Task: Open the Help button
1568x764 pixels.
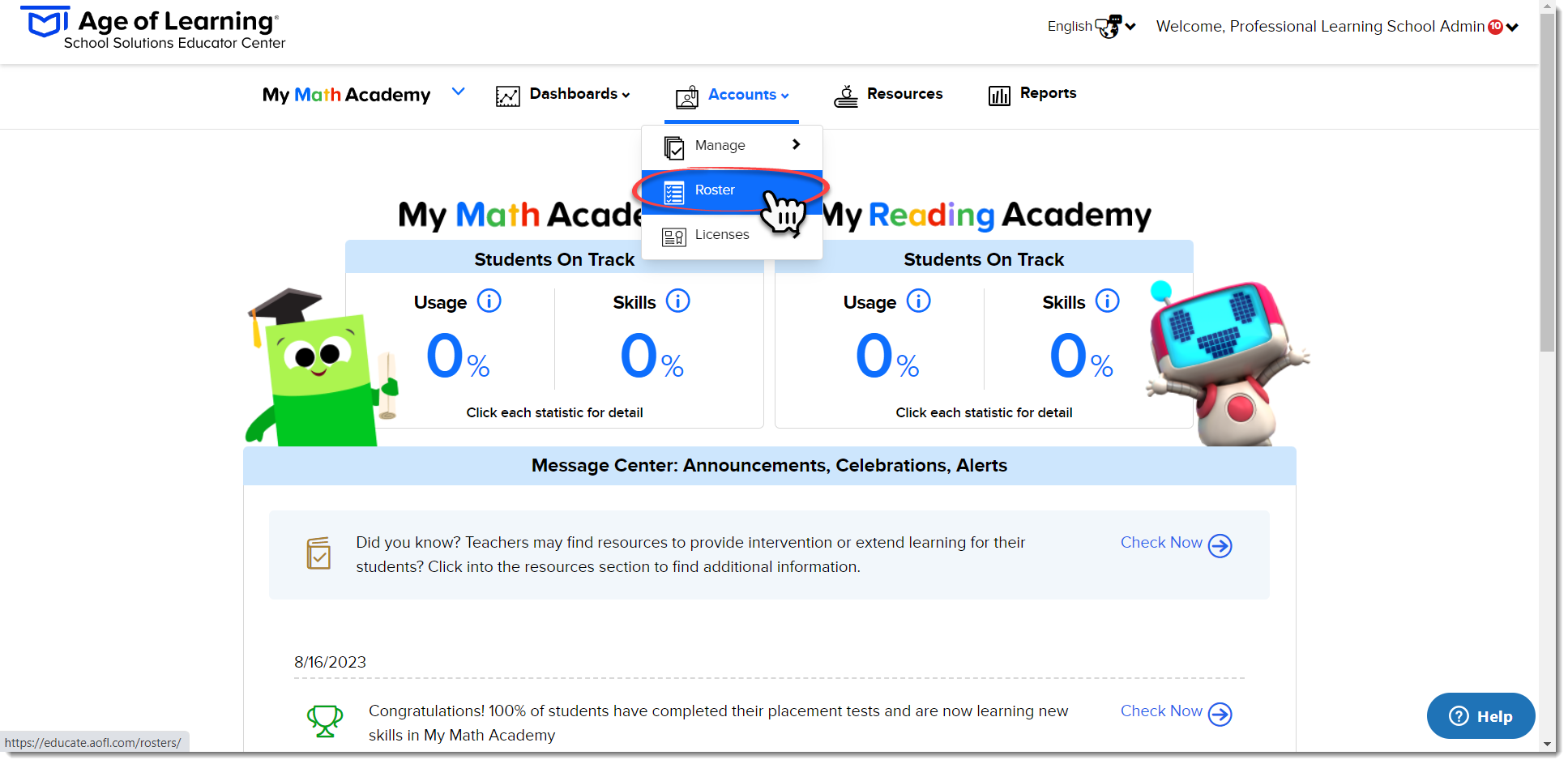Action: point(1481,716)
